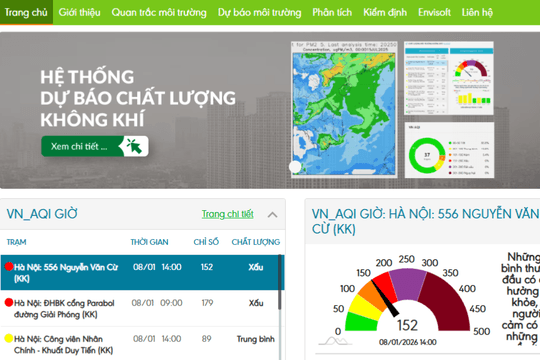The image size is (540, 360).
Task: Open the Envisoft menu item
Action: click(x=434, y=12)
